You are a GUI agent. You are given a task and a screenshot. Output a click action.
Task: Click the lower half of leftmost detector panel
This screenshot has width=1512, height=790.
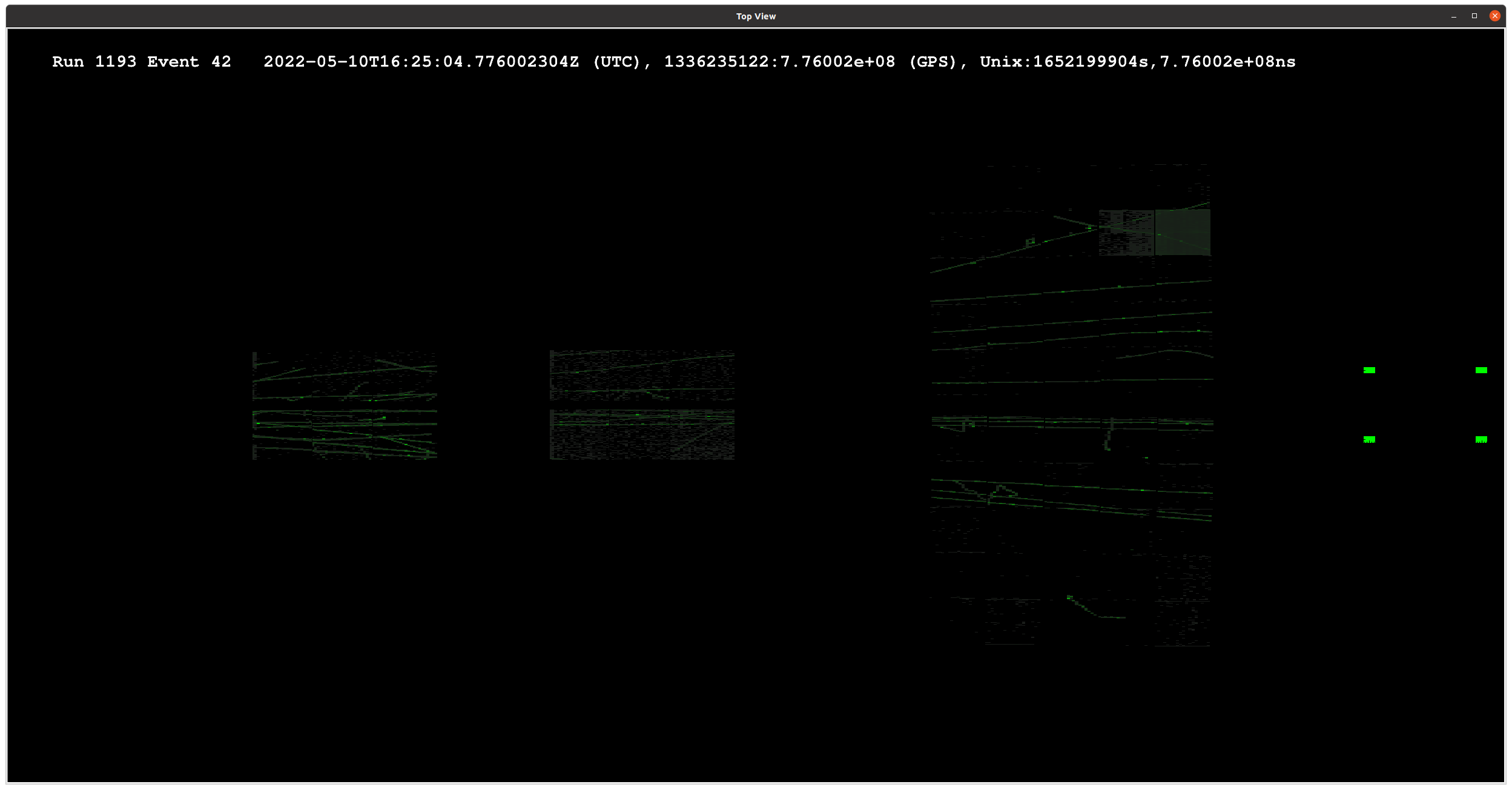(x=345, y=435)
